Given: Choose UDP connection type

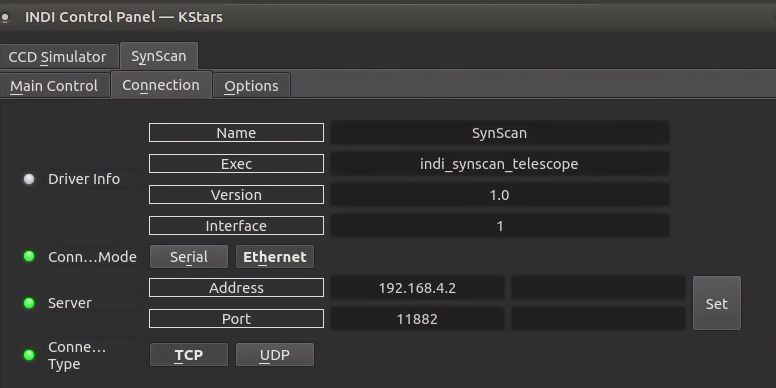Looking at the screenshot, I should click(x=275, y=355).
